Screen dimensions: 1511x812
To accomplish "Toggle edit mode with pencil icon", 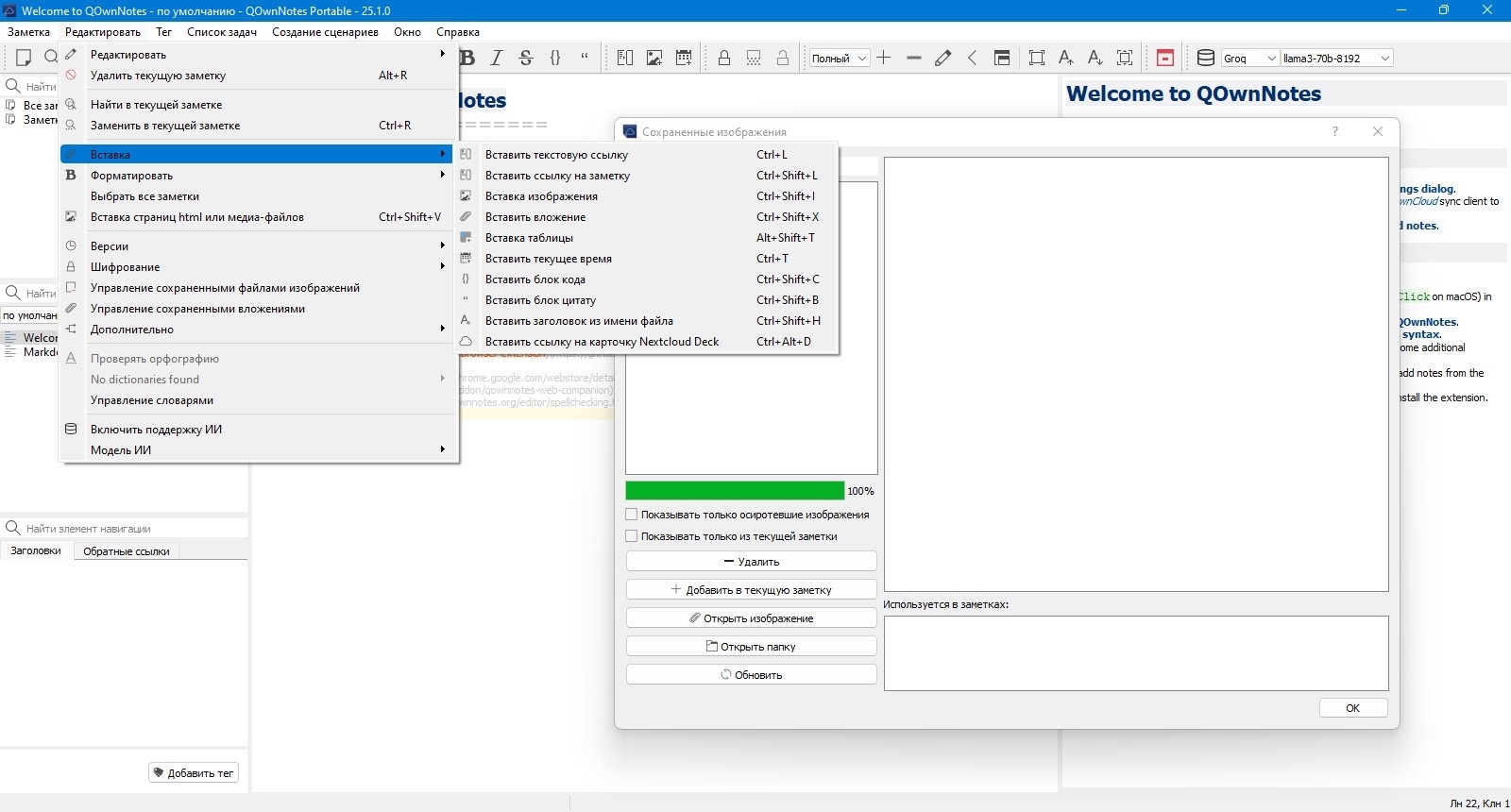I will coord(942,58).
